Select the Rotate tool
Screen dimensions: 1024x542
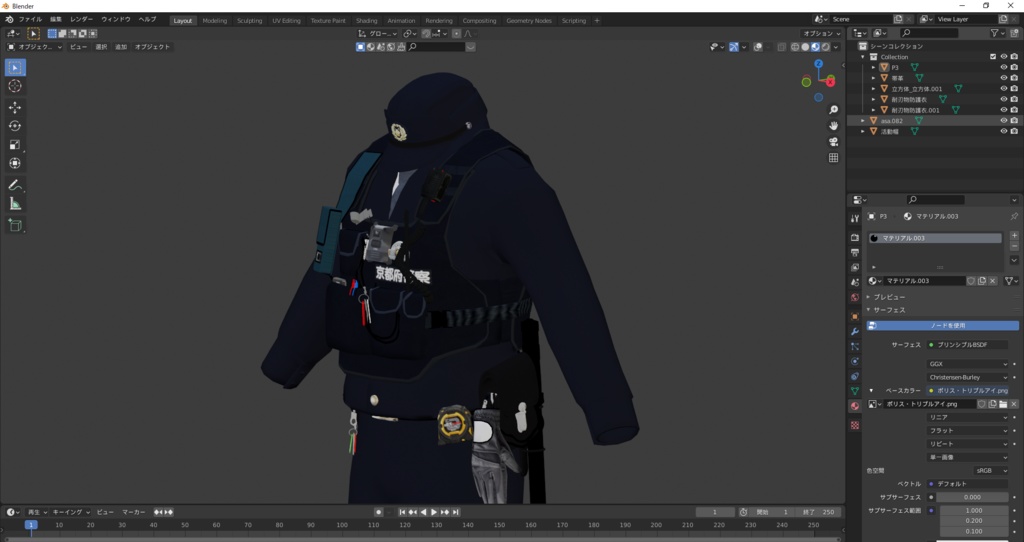click(15, 126)
